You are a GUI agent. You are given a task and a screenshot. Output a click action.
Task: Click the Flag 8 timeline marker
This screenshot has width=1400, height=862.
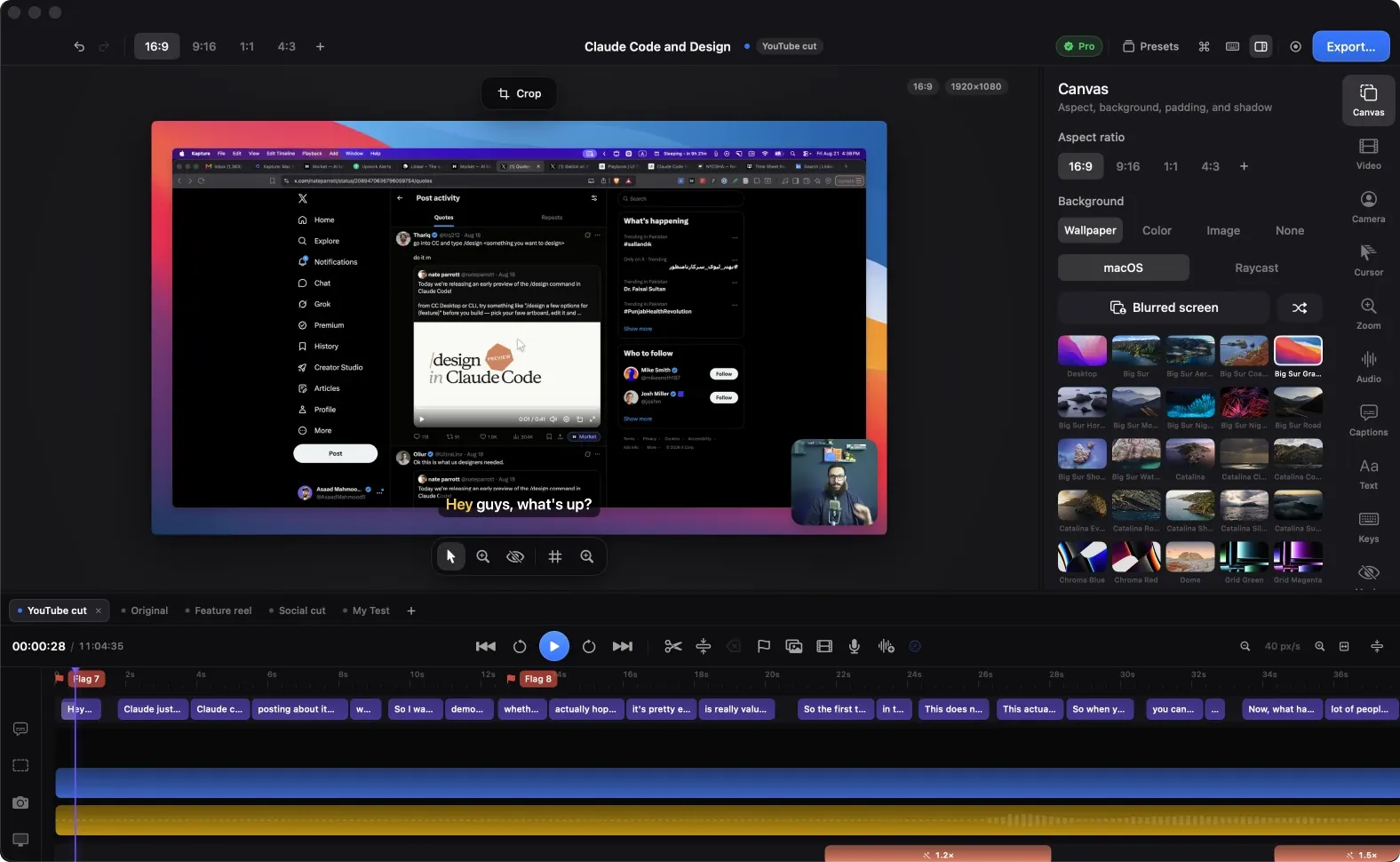(x=537, y=679)
